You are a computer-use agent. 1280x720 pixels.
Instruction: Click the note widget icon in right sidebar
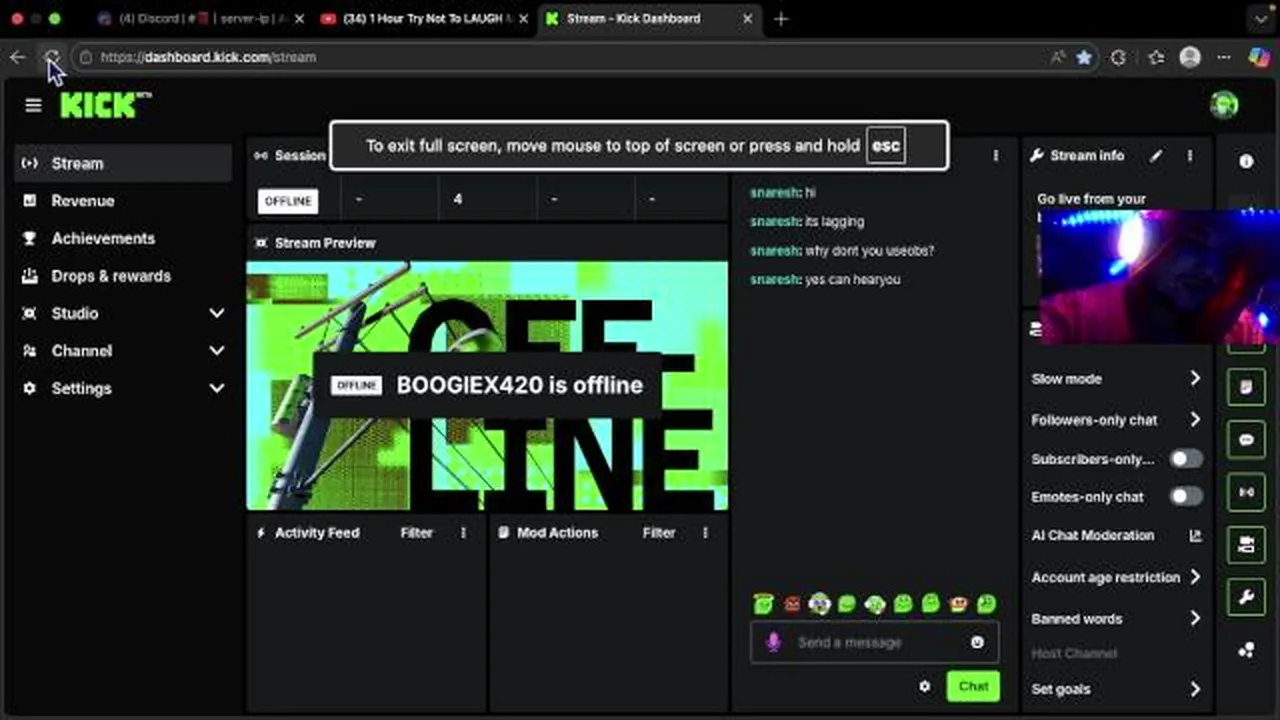point(1246,388)
